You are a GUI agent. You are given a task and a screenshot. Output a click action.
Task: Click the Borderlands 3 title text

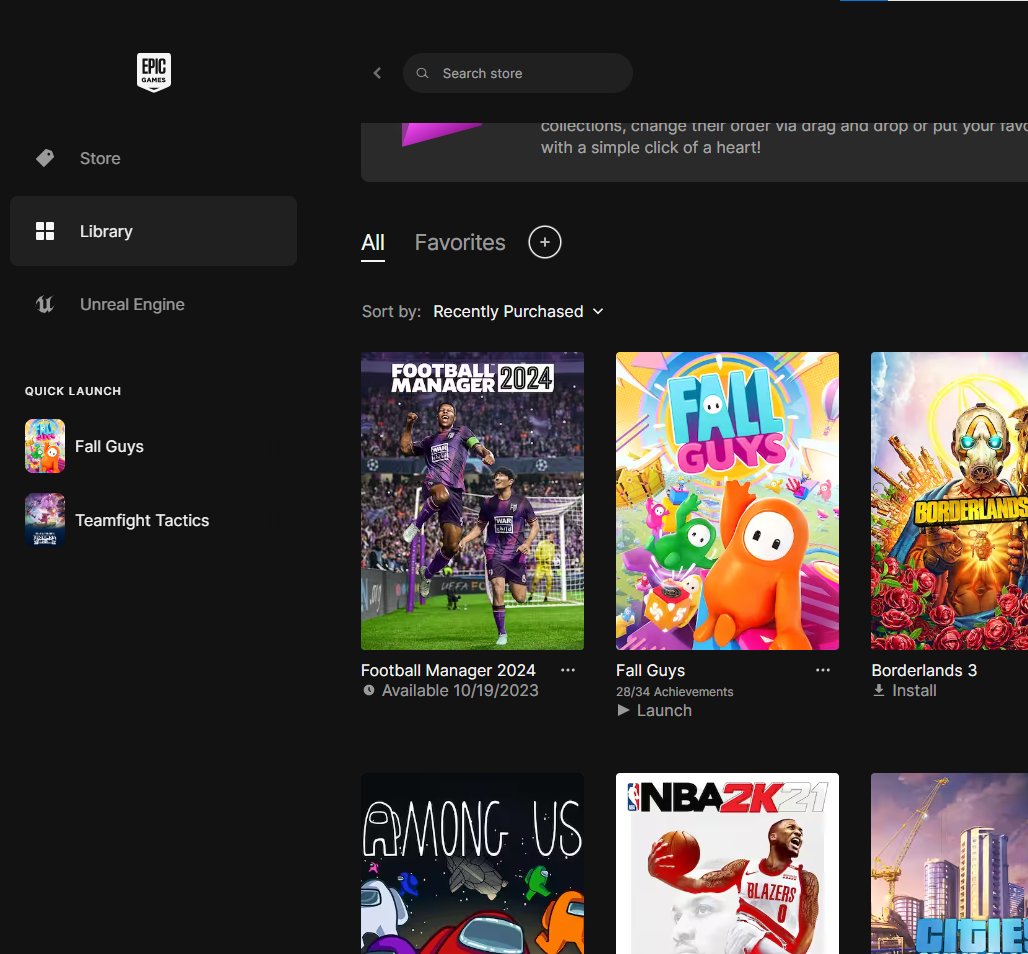[924, 670]
